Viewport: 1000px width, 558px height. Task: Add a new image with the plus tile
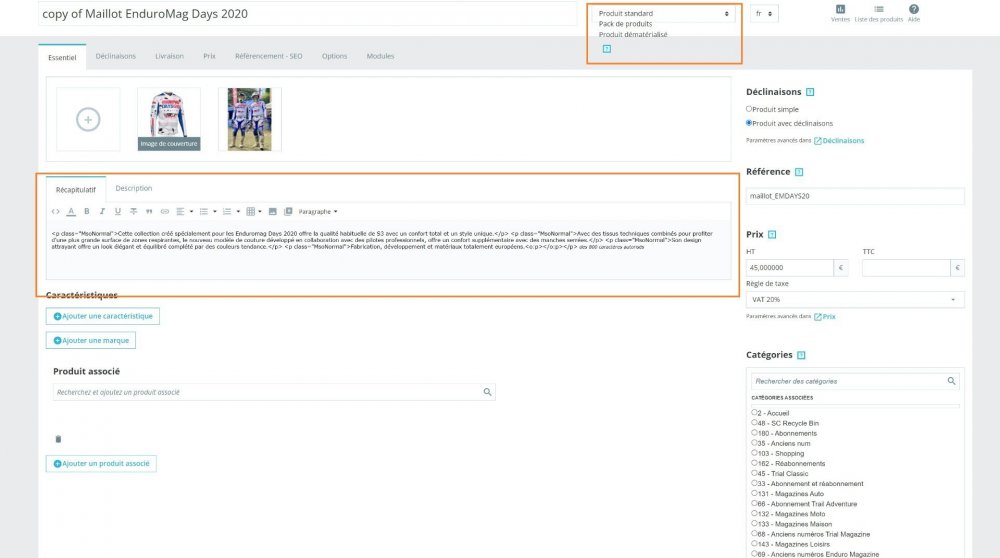coord(88,119)
